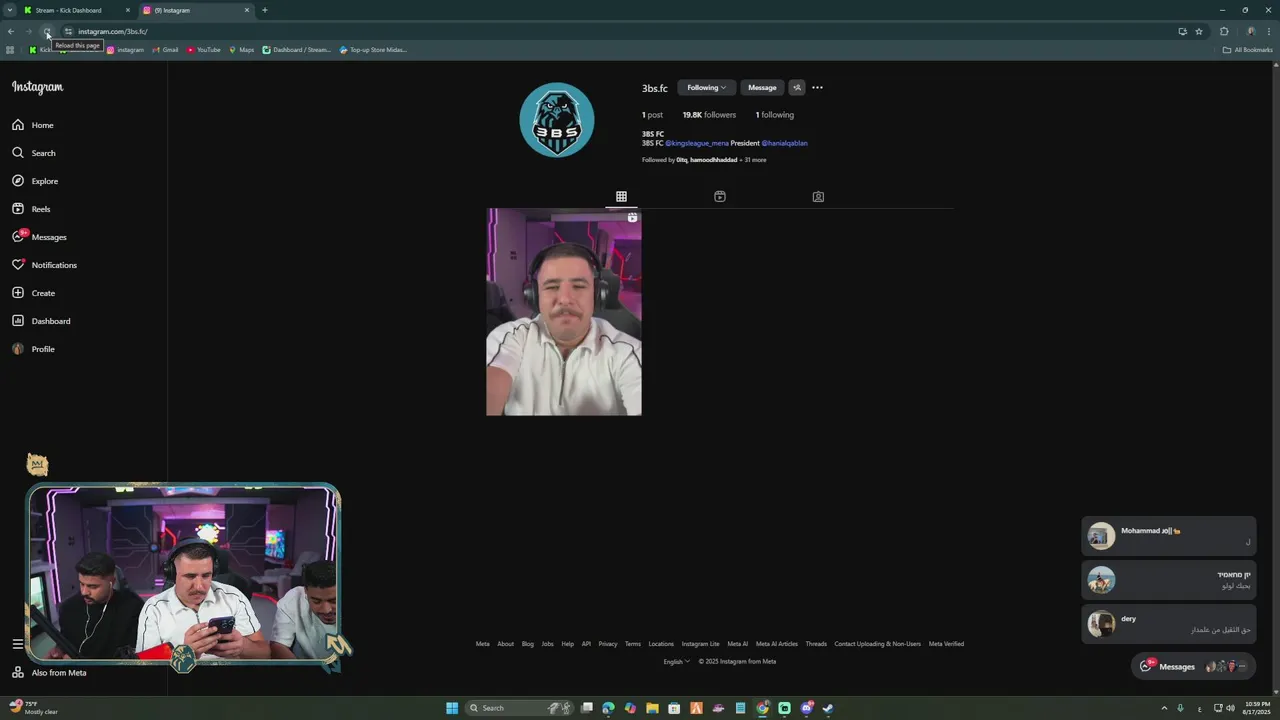Image resolution: width=1280 pixels, height=720 pixels.
Task: Click Create in Instagram sidebar
Action: point(33,293)
